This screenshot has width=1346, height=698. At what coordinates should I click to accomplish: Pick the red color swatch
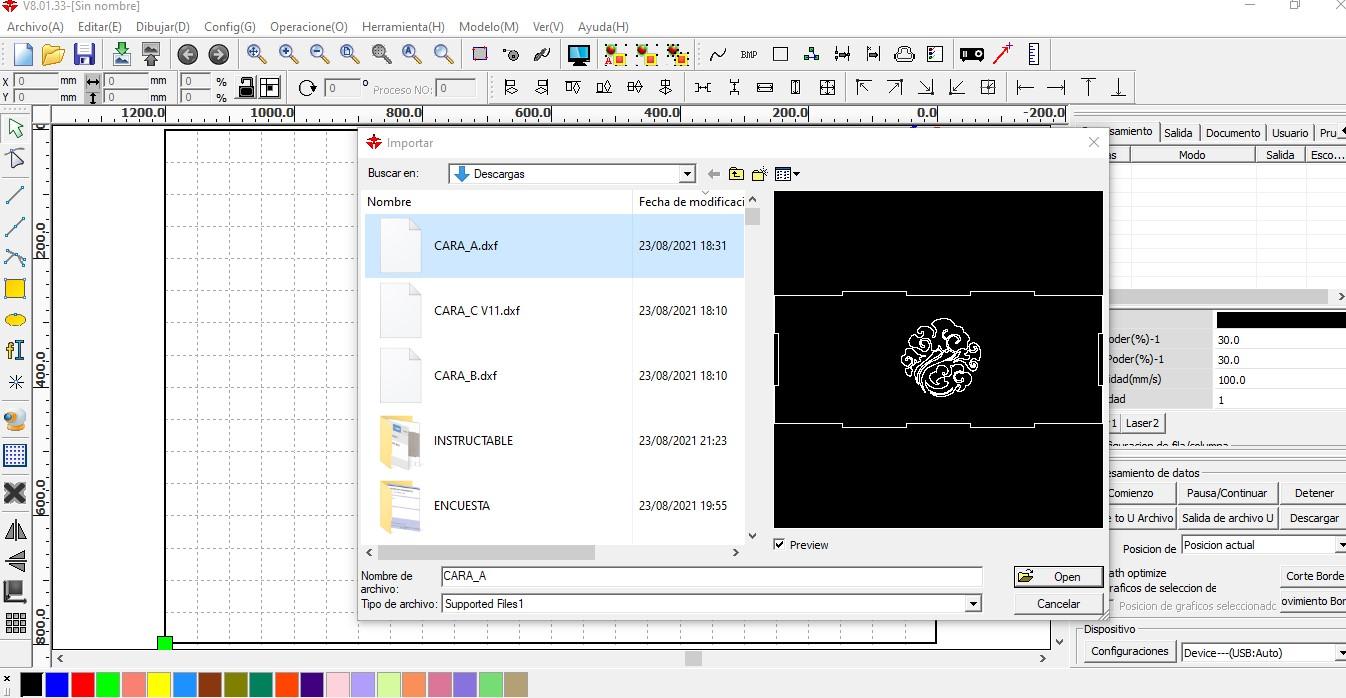pos(83,685)
